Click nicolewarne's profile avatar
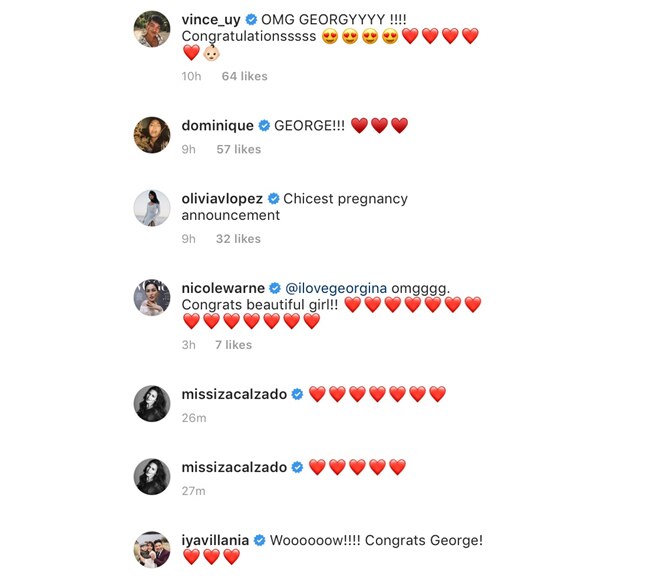The image size is (660, 586). tap(152, 297)
